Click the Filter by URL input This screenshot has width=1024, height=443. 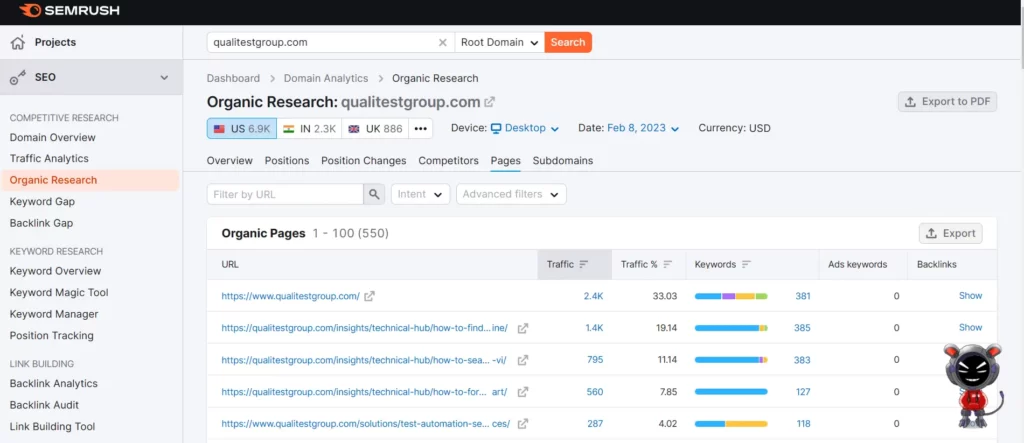coord(285,194)
